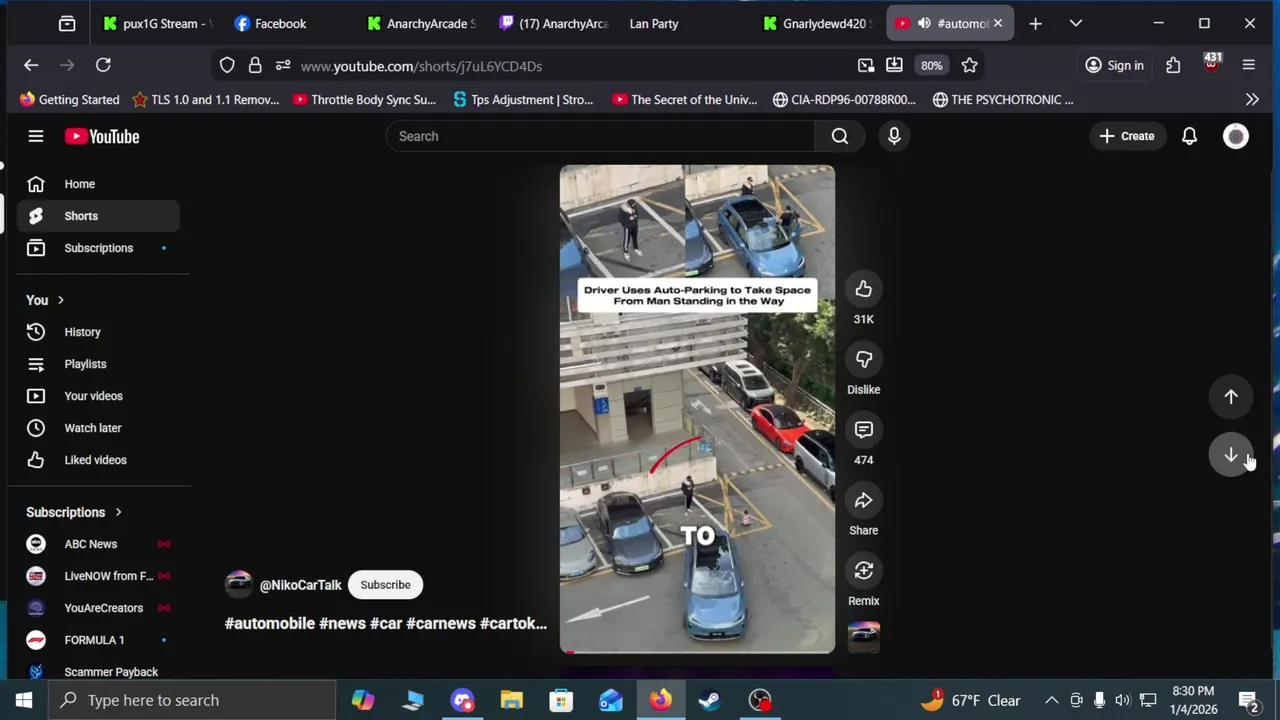This screenshot has height=720, width=1280.
Task: Open Steam from the taskbar
Action: 709,700
